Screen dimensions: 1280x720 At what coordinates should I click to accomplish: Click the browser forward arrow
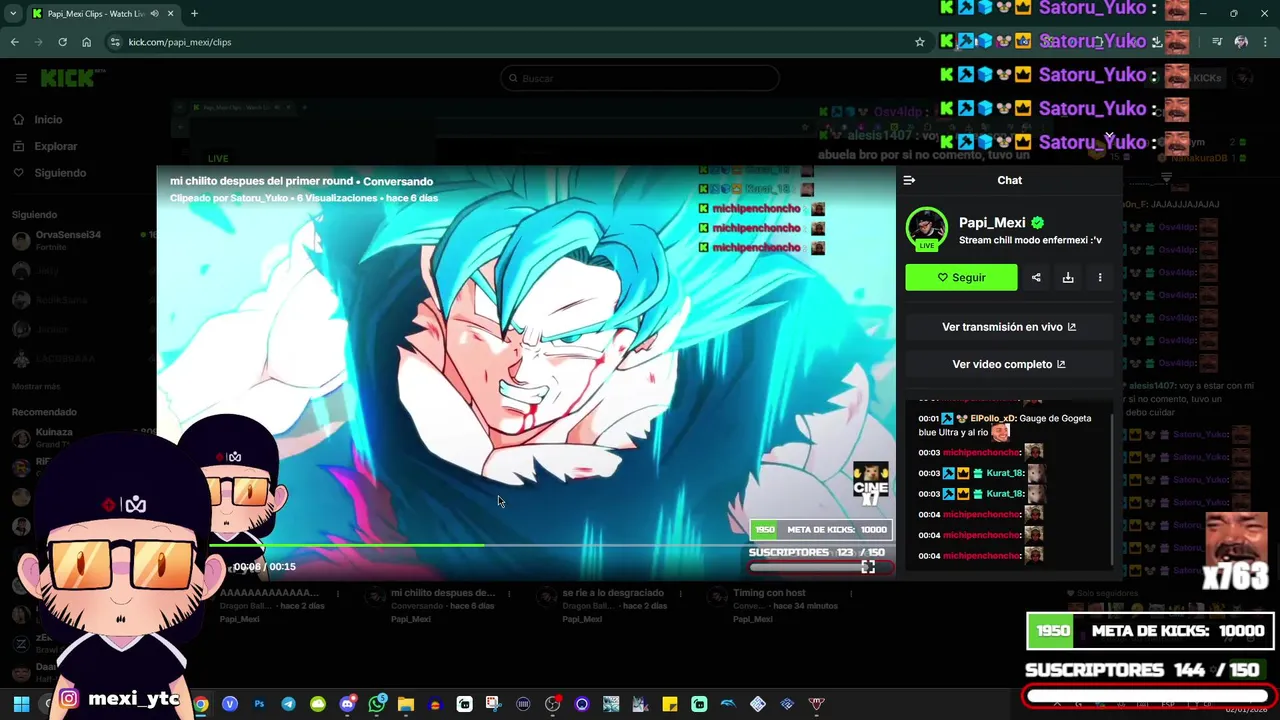[x=39, y=42]
